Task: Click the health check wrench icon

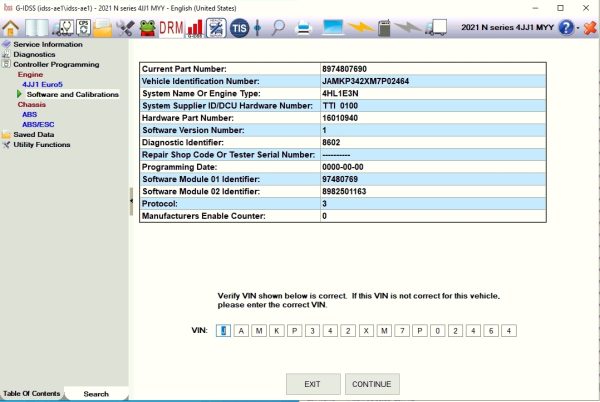Action: click(x=216, y=28)
